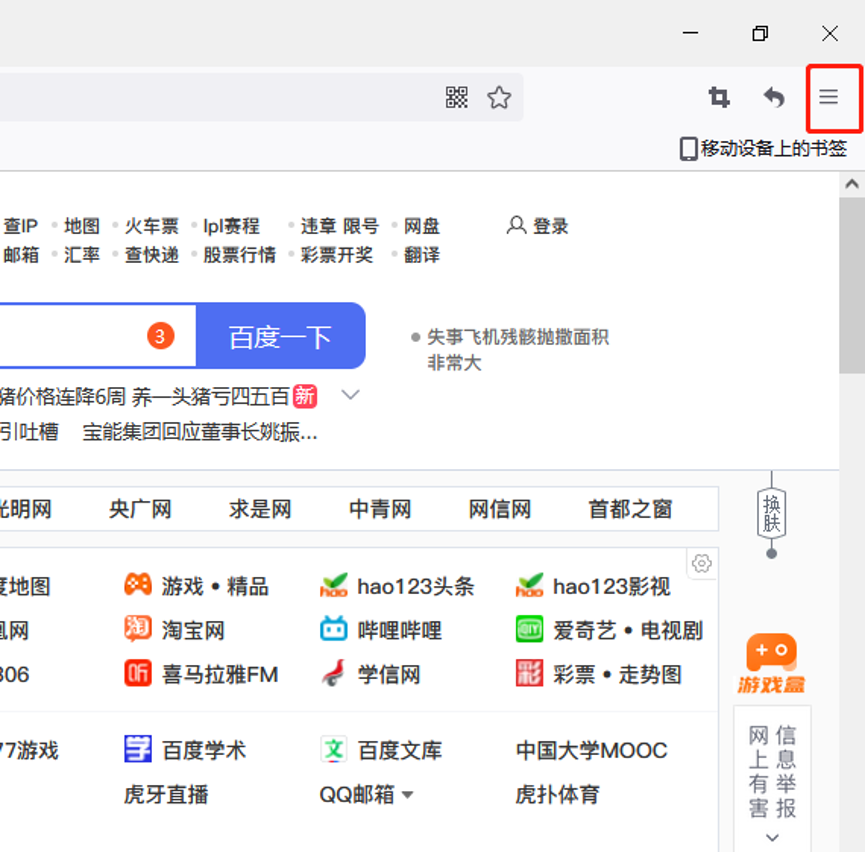
Task: Click the 登录 login link
Action: click(x=538, y=226)
